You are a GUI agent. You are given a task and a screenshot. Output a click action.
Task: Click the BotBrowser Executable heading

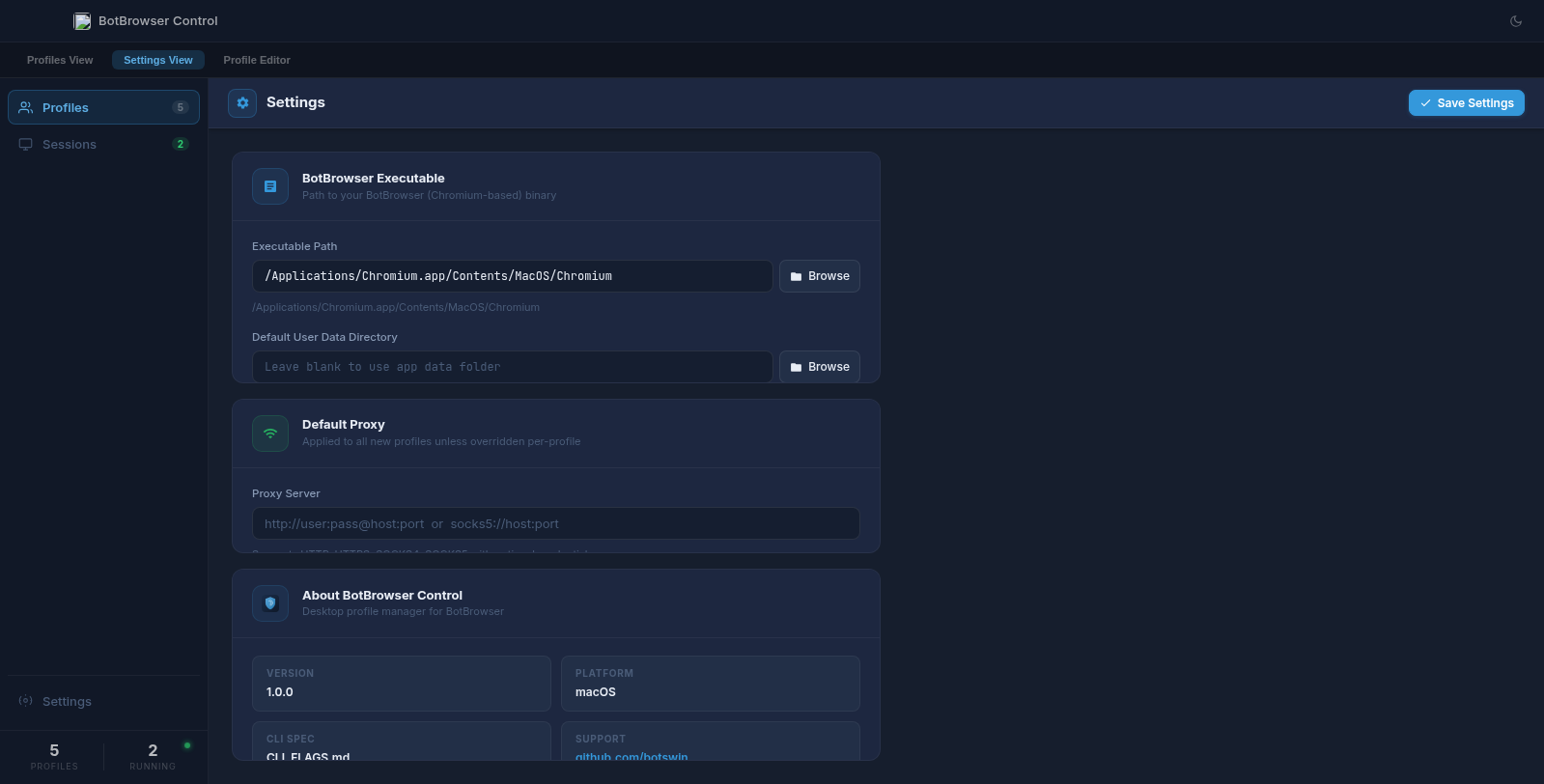(x=374, y=179)
